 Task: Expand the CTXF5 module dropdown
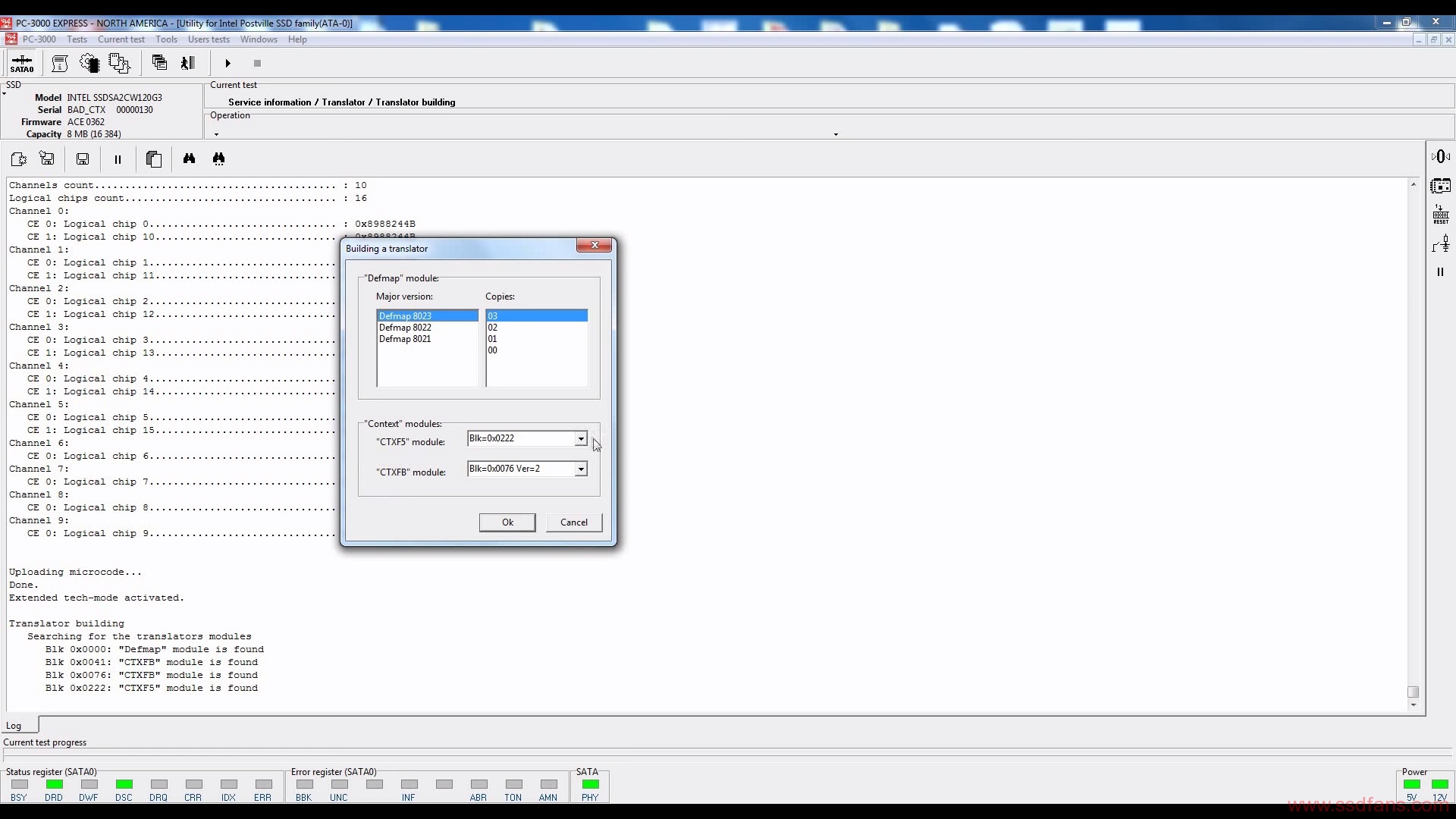pos(580,439)
